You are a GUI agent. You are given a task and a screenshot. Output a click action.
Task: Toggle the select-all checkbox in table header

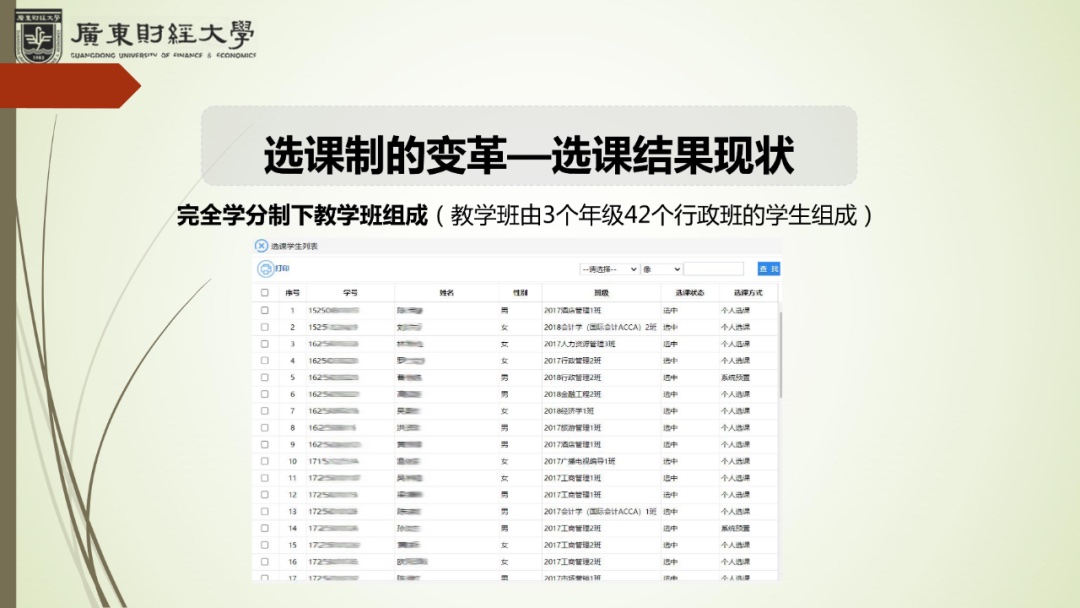point(264,293)
